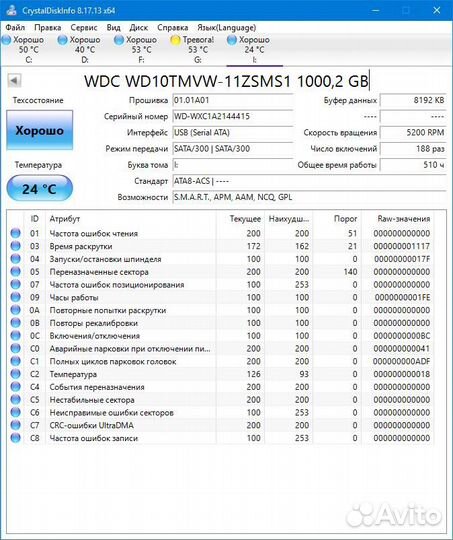Open the Диск menu

(x=138, y=28)
